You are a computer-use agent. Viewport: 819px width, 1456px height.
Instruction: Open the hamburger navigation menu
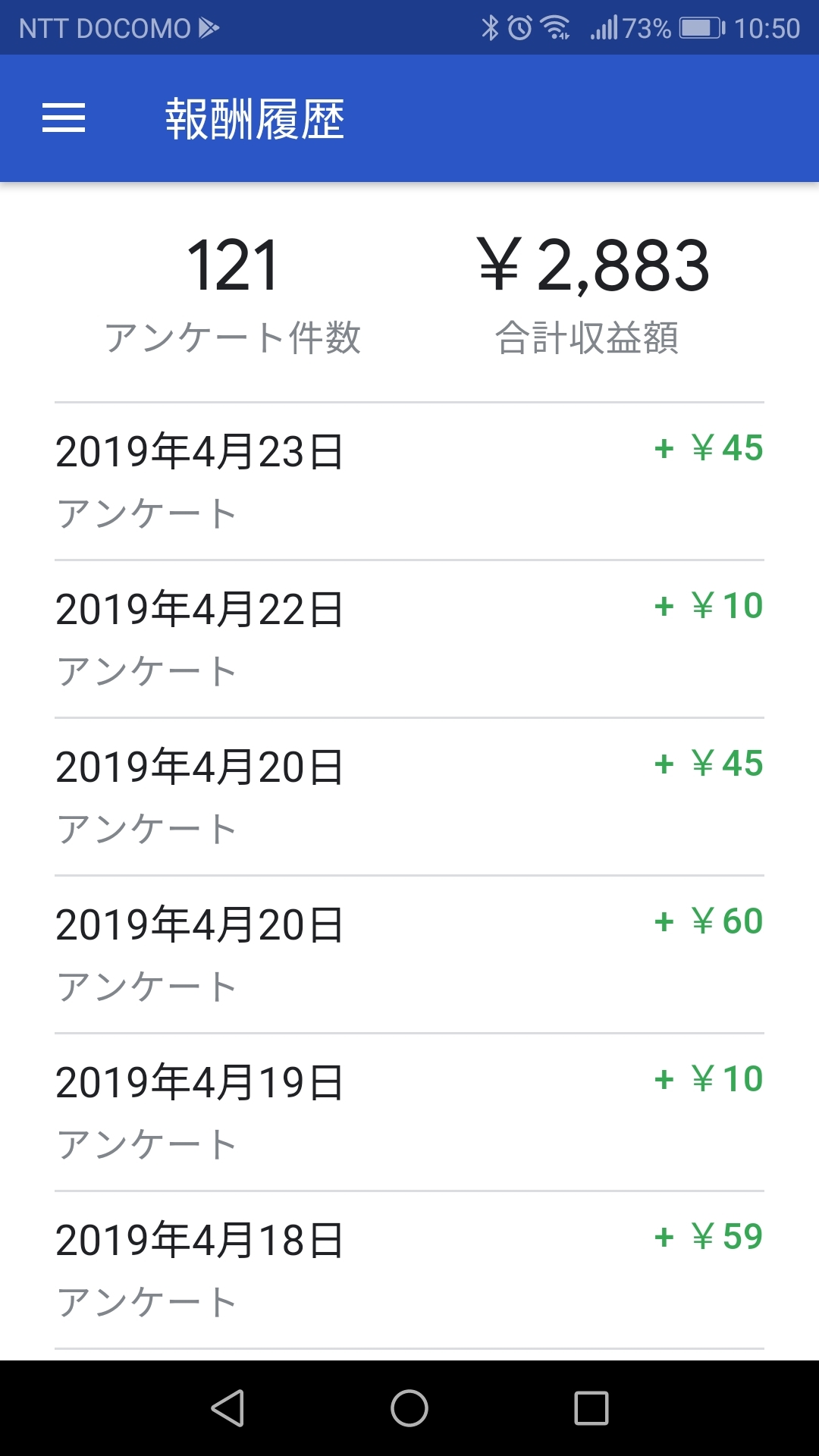tap(64, 118)
